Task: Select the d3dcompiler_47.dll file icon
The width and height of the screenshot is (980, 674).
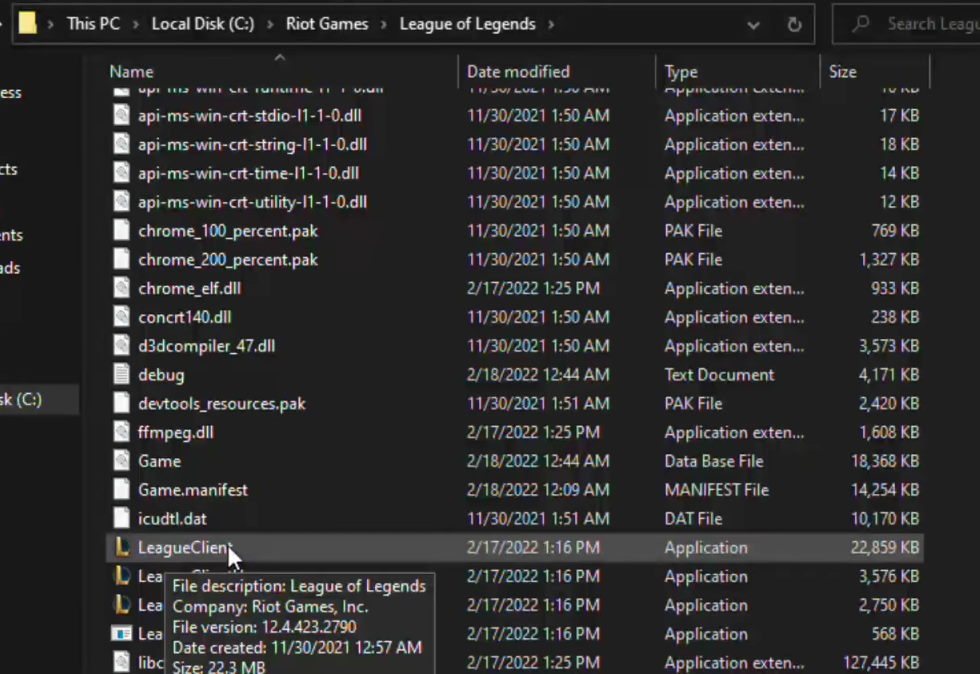Action: 122,345
